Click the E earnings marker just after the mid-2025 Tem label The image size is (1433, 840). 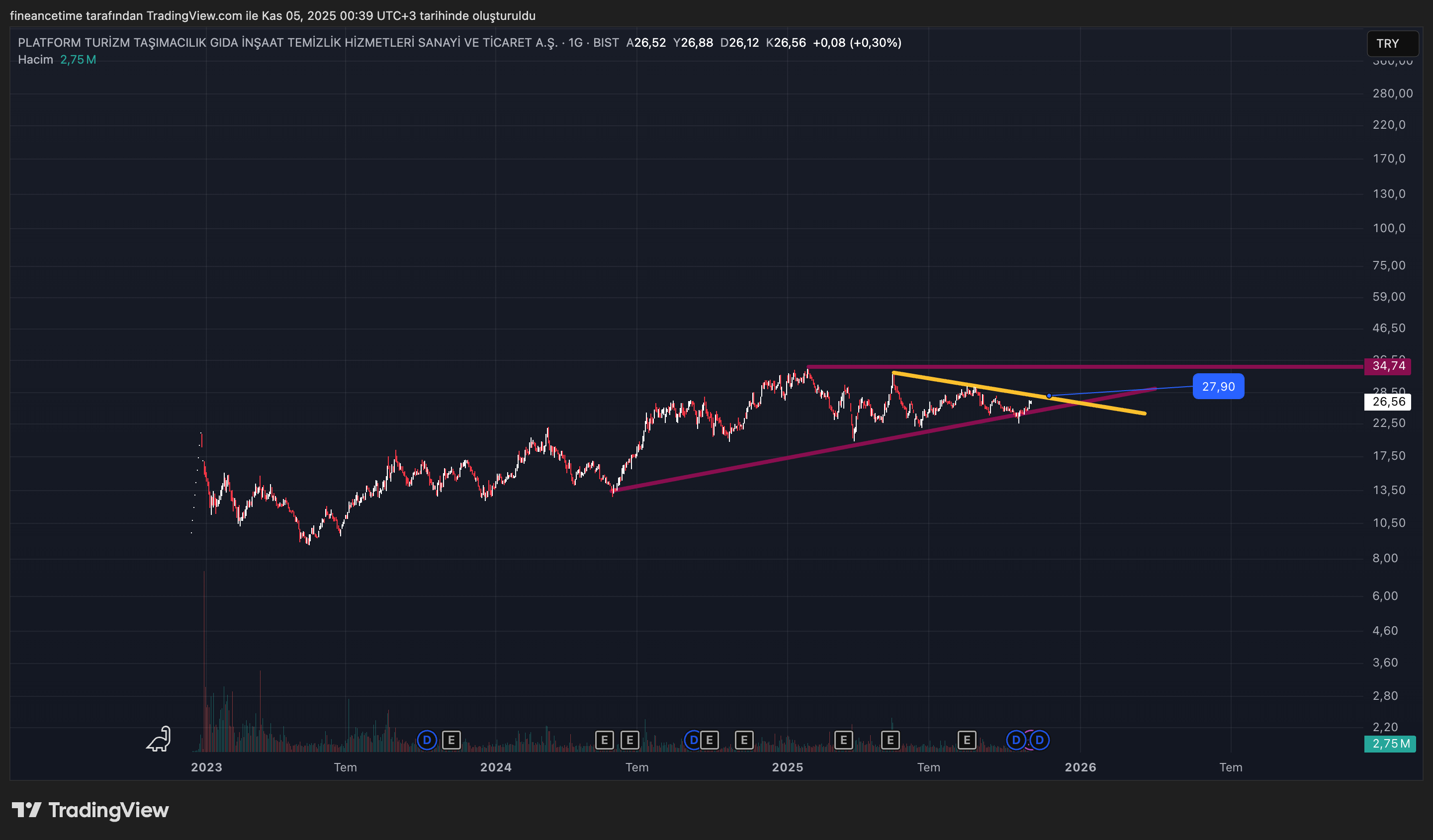coord(966,740)
